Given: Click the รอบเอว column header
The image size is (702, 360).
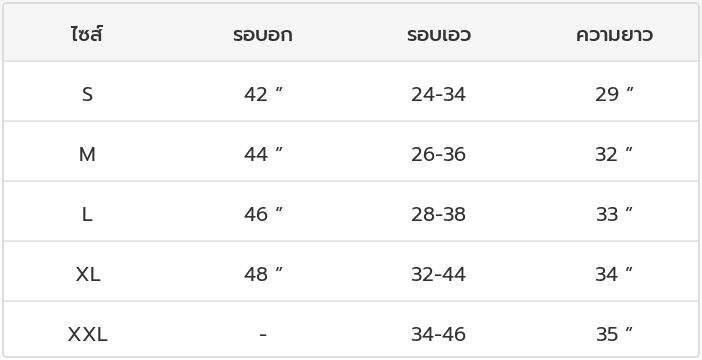Looking at the screenshot, I should click(x=439, y=35).
